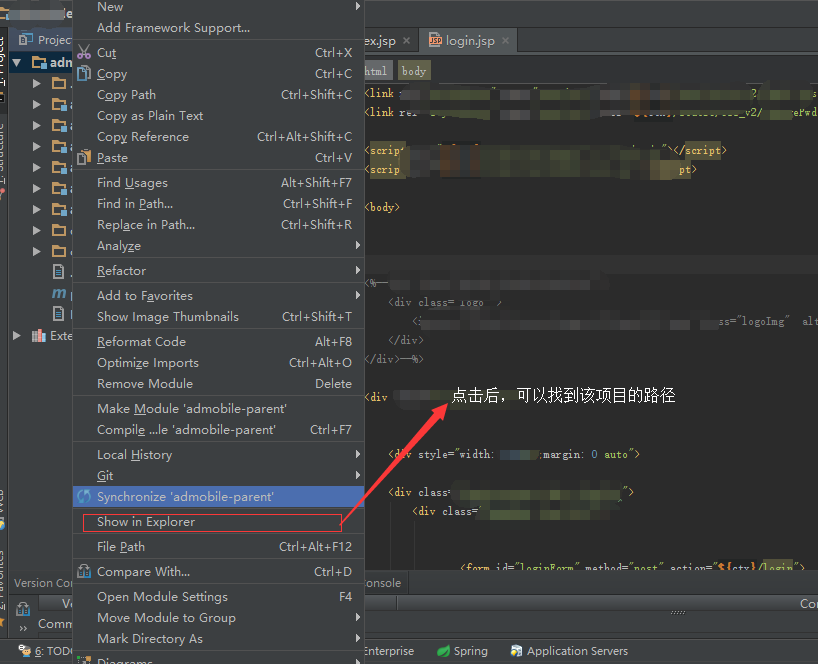Select Copy as Plain Text

coord(219,116)
